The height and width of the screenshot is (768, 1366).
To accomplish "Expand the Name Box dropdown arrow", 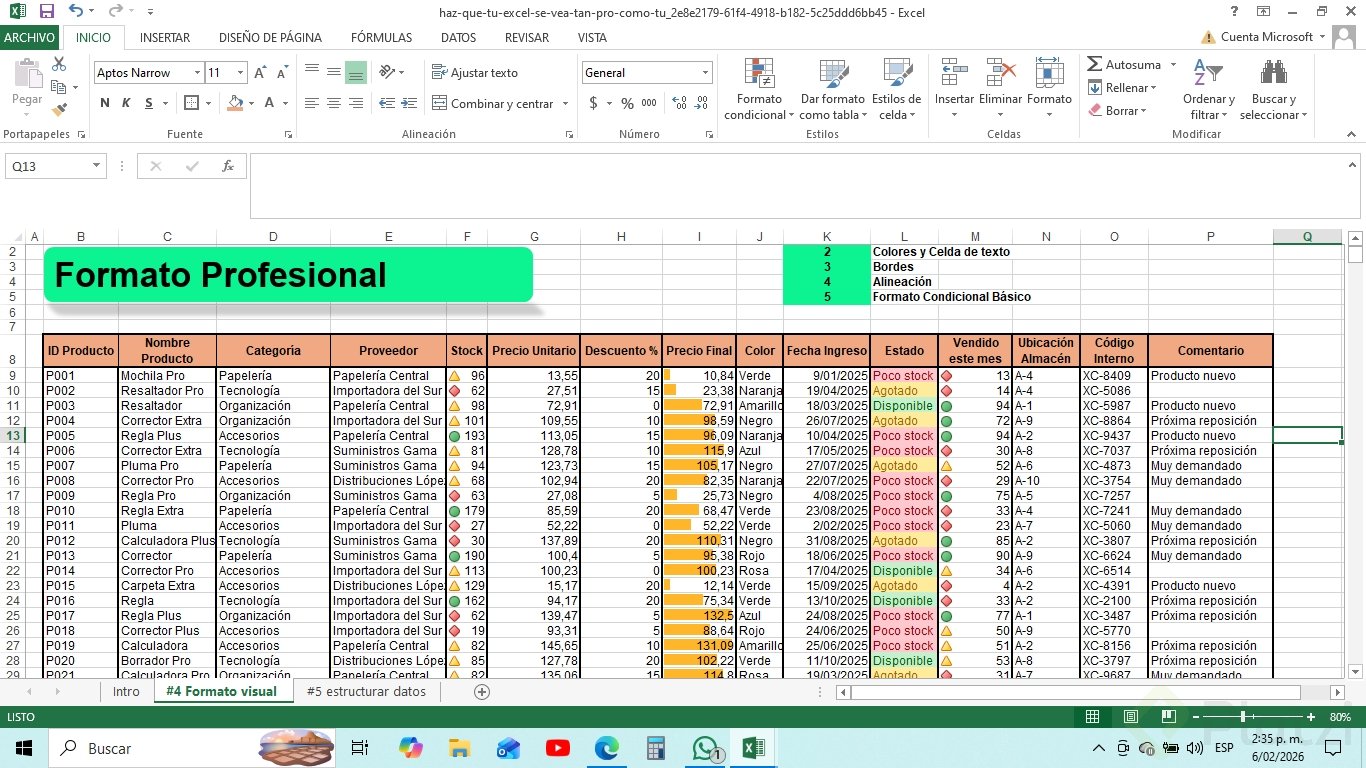I will (x=97, y=166).
